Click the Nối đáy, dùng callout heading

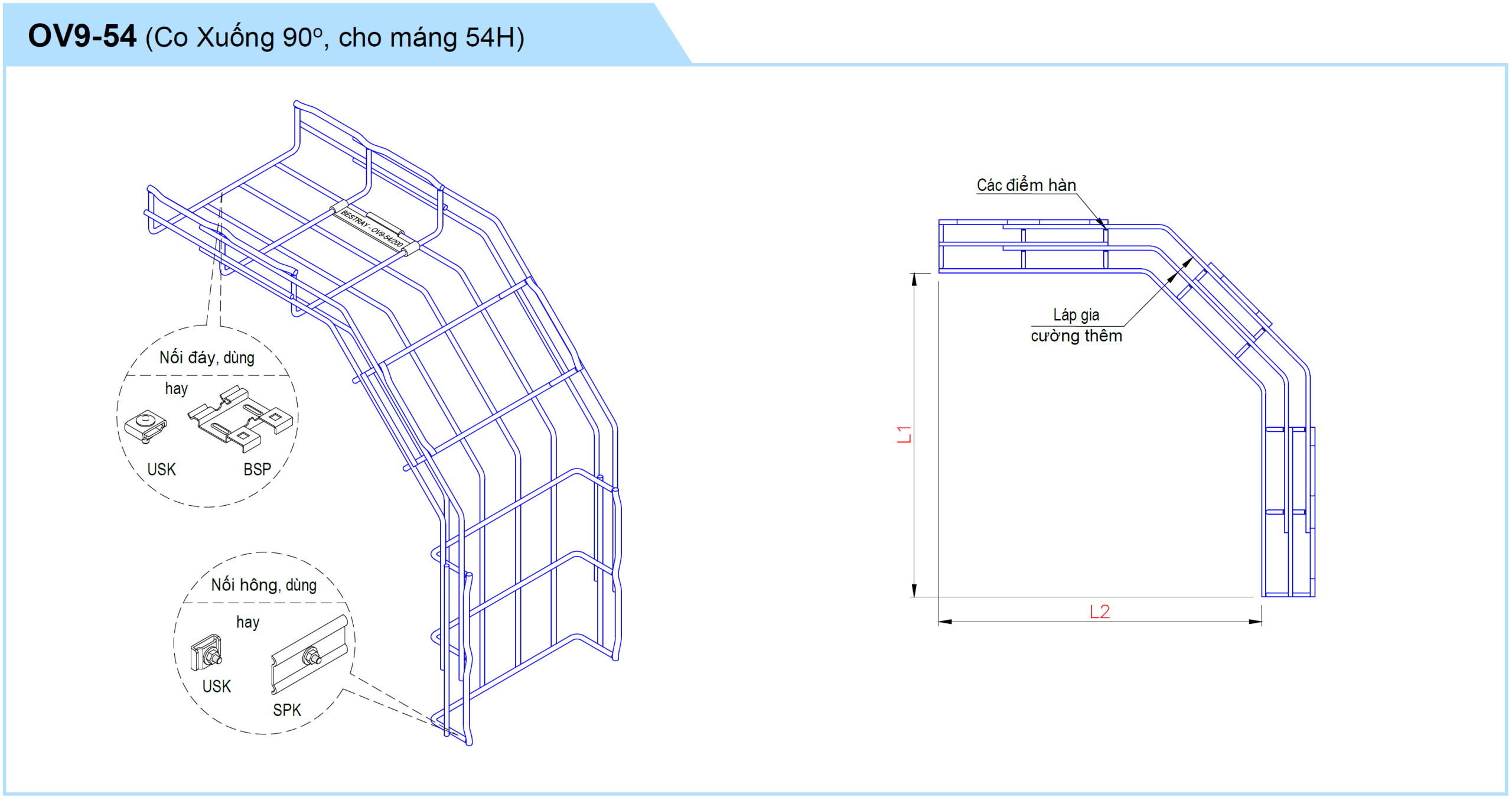point(207,357)
